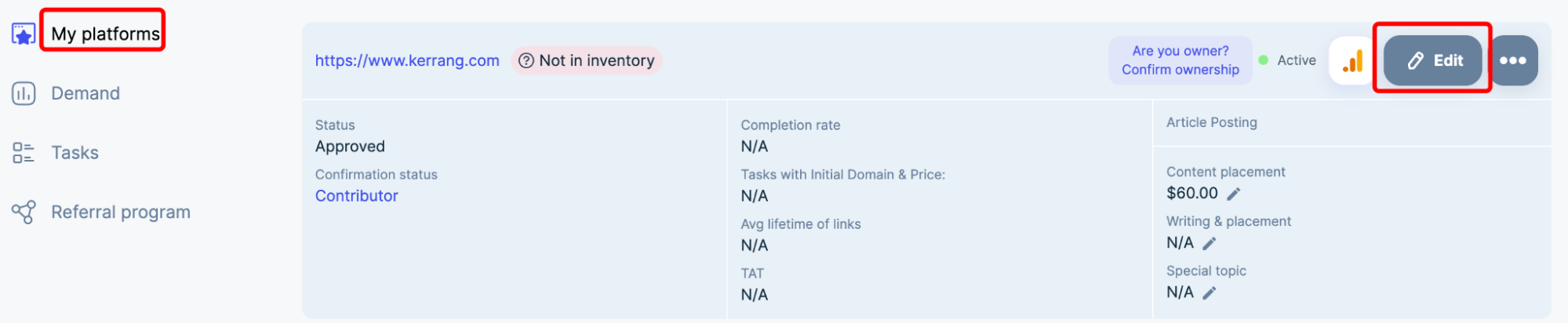The image size is (1568, 323).
Task: Open the kerrang.com website link
Action: [407, 60]
